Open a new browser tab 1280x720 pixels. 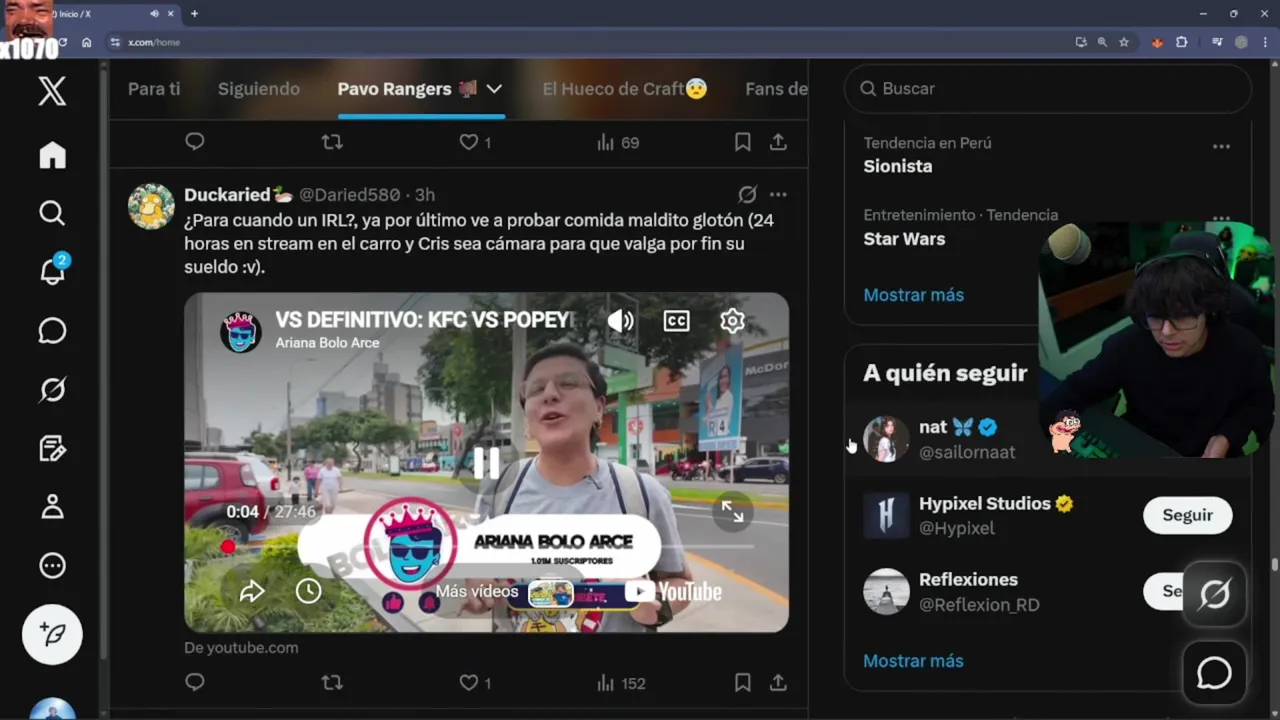click(x=194, y=14)
